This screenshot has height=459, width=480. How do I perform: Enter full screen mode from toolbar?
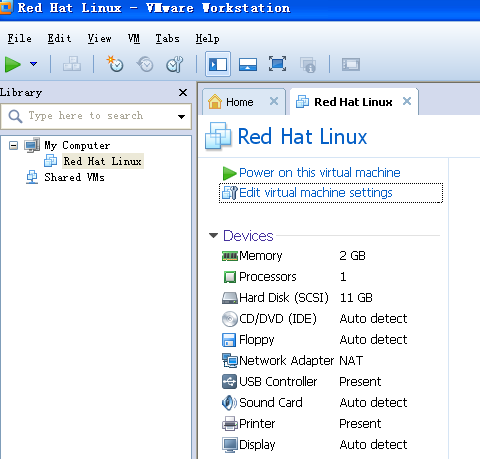277,64
